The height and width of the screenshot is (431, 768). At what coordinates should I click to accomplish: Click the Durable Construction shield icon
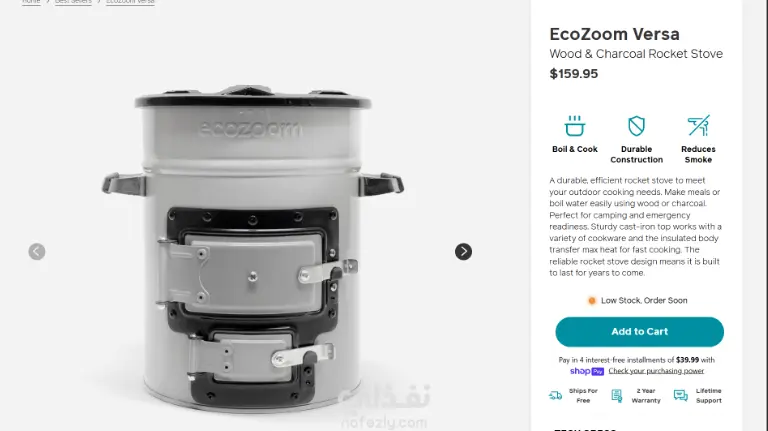pyautogui.click(x=636, y=126)
